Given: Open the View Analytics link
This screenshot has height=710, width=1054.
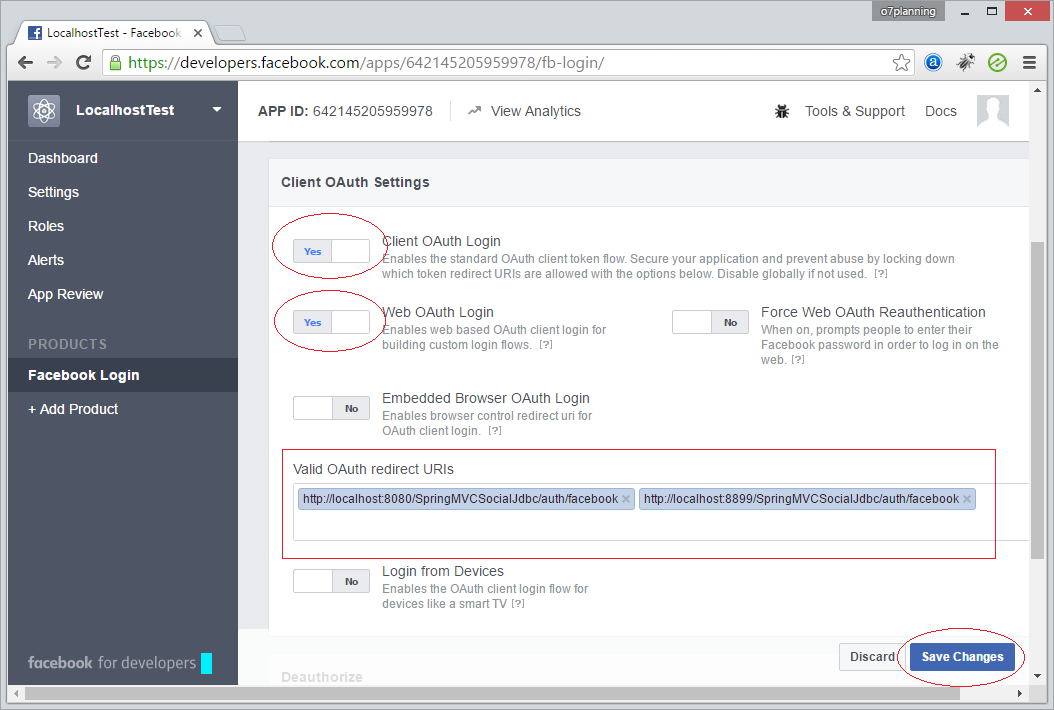Looking at the screenshot, I should pos(536,111).
